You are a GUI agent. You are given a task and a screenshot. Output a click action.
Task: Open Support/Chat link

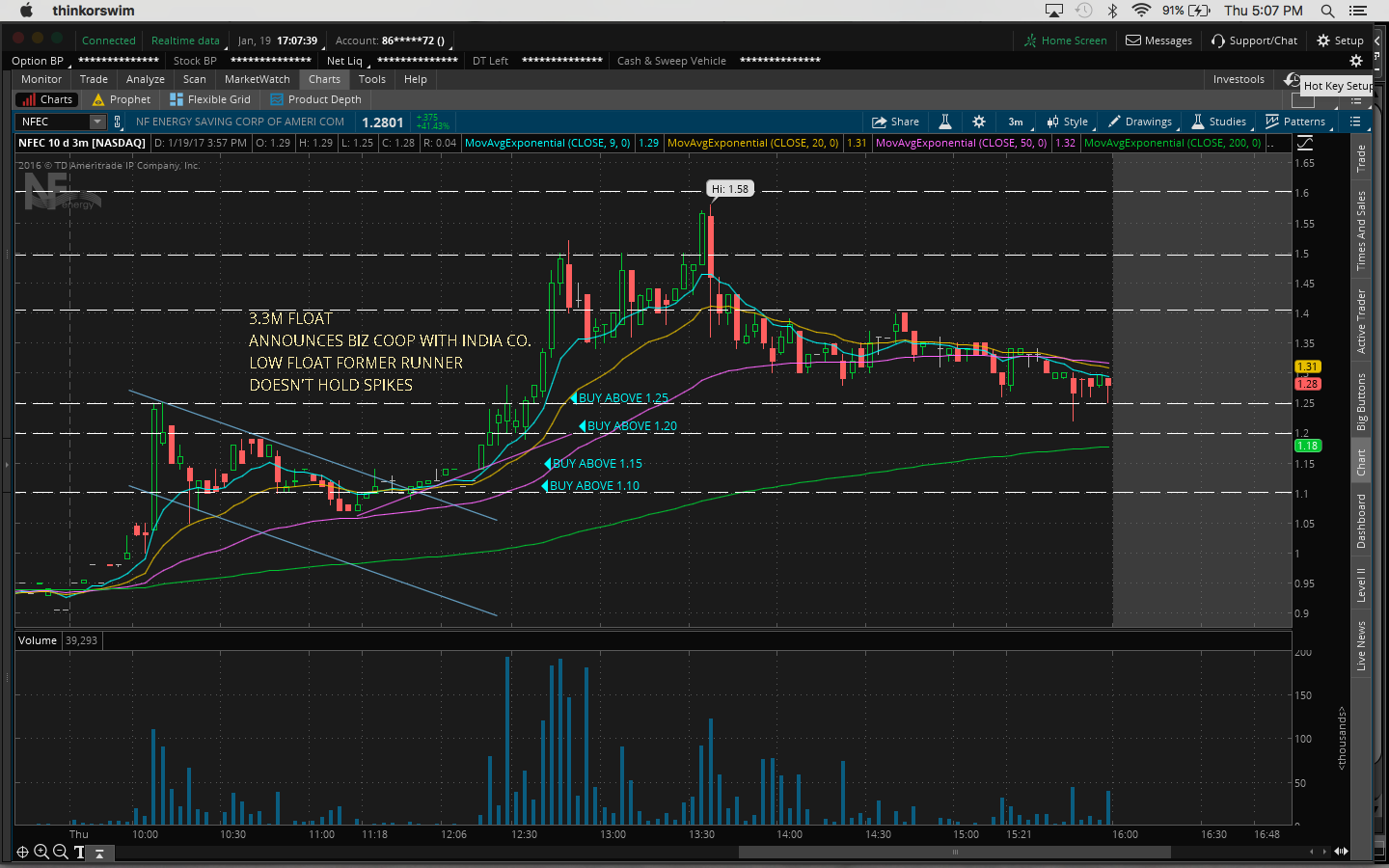coord(1254,41)
